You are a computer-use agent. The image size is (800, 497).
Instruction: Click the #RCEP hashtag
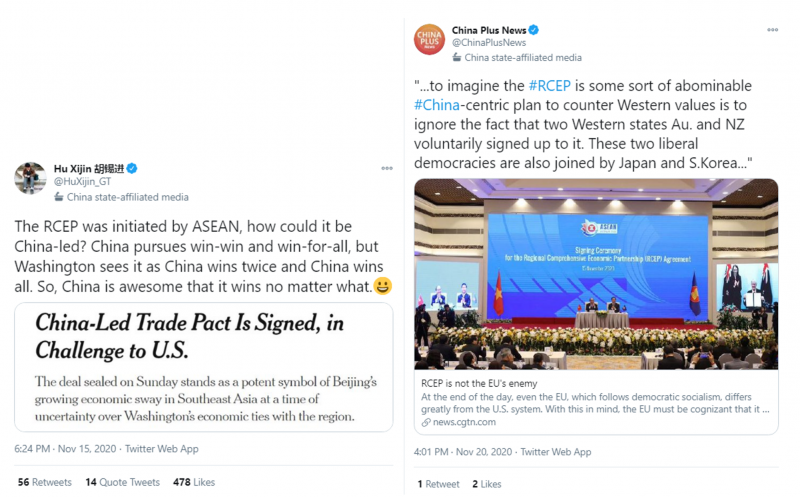coord(549,86)
